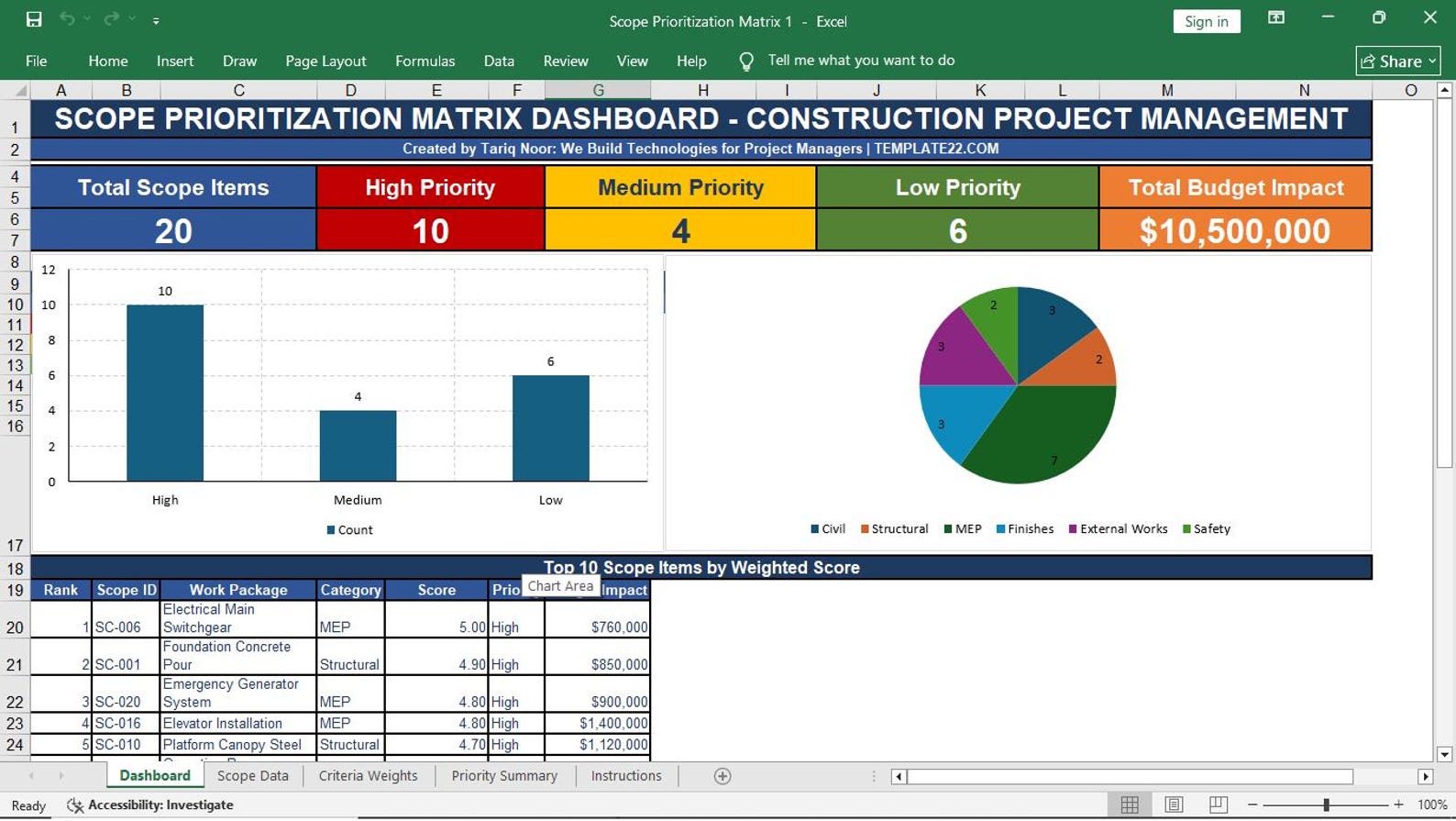Open the Help ribbon tab
The width and height of the screenshot is (1456, 821).
[691, 61]
